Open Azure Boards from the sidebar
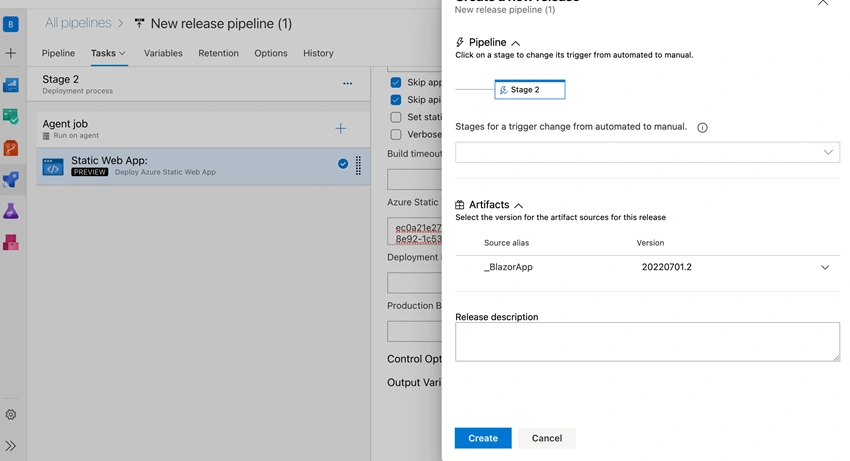 [x=11, y=116]
